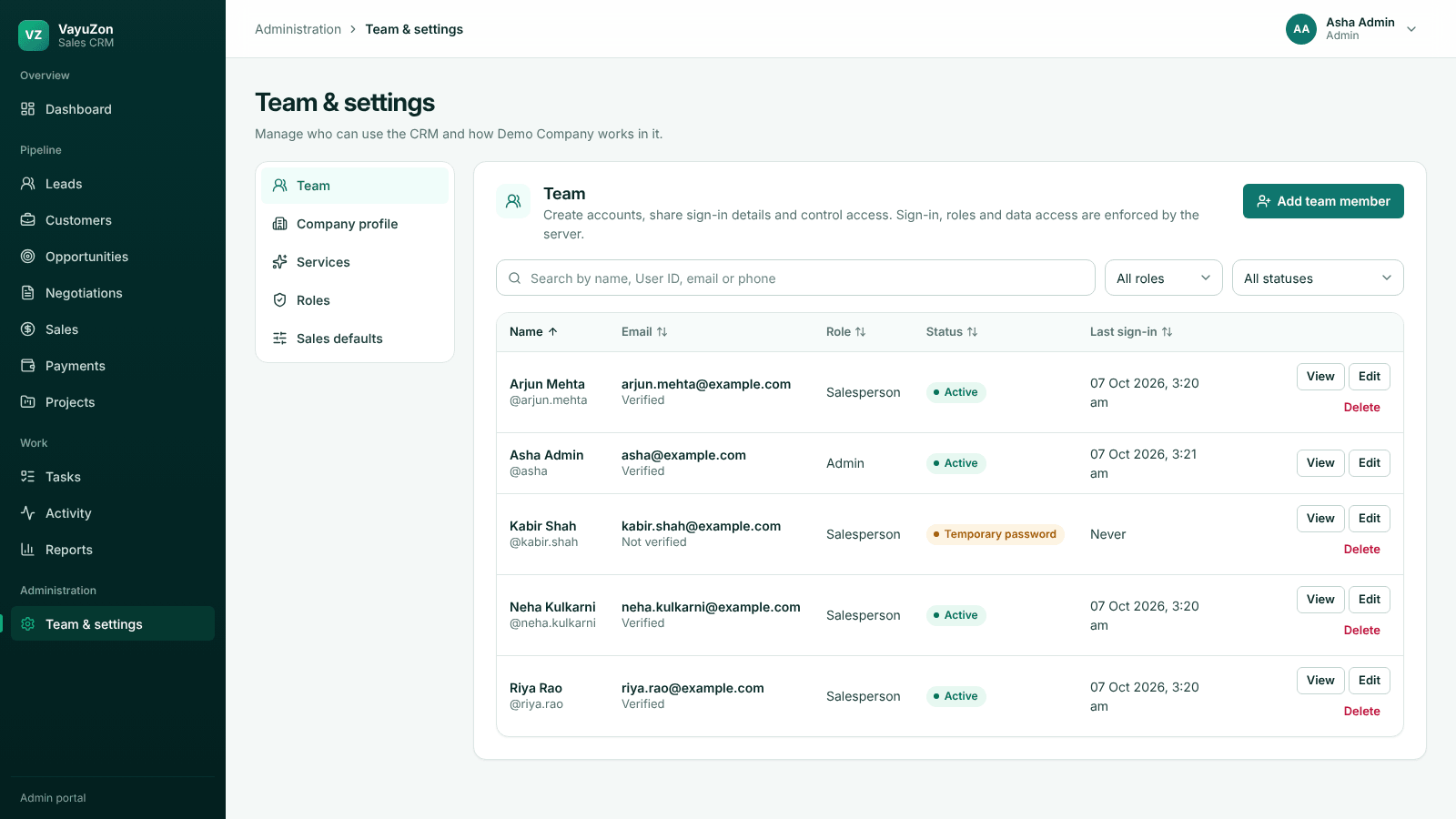This screenshot has width=1456, height=819.
Task: Click the Negotiations document icon
Action: (27, 293)
